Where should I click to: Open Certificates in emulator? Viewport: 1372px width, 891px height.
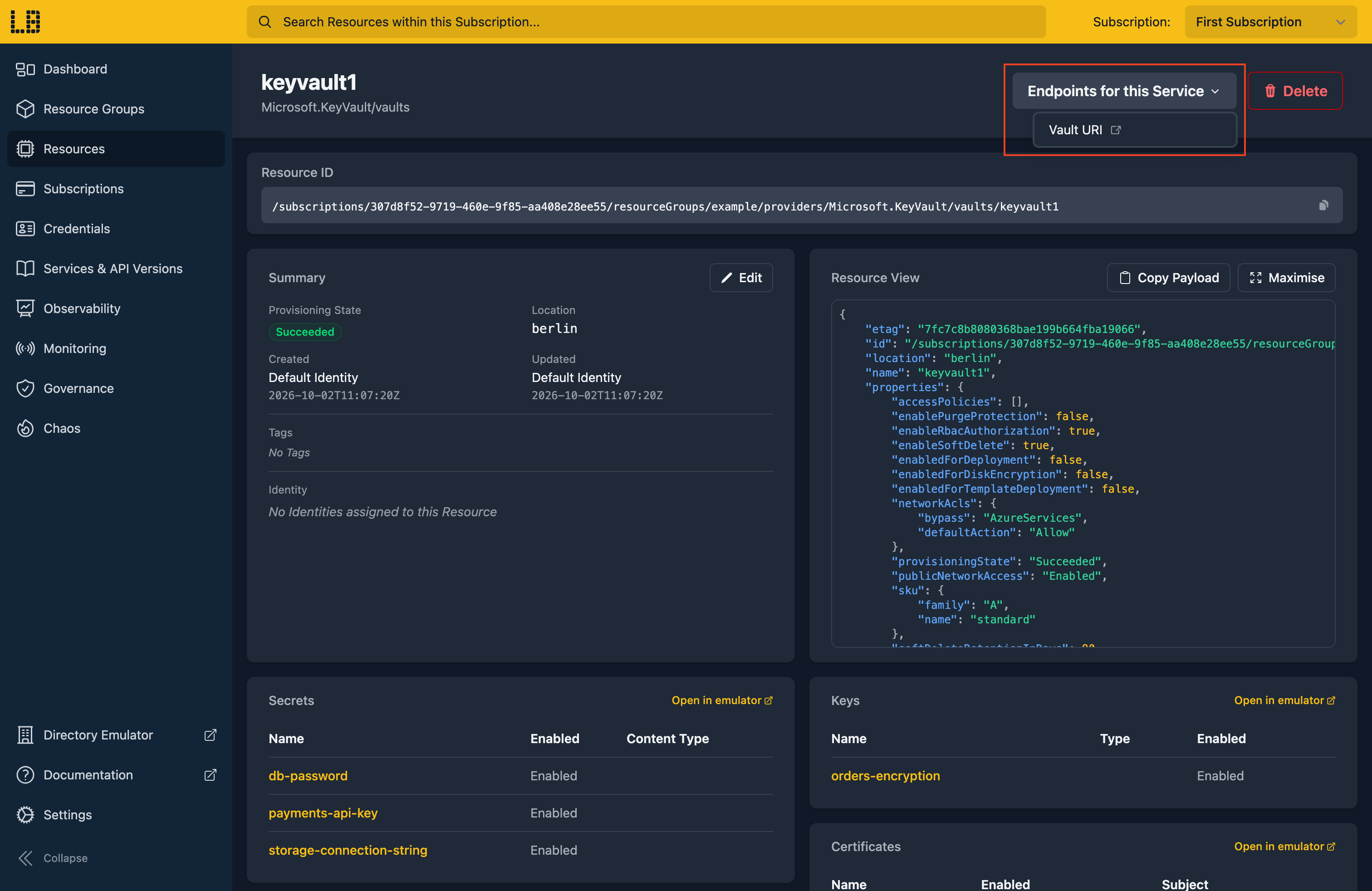pyautogui.click(x=1284, y=846)
